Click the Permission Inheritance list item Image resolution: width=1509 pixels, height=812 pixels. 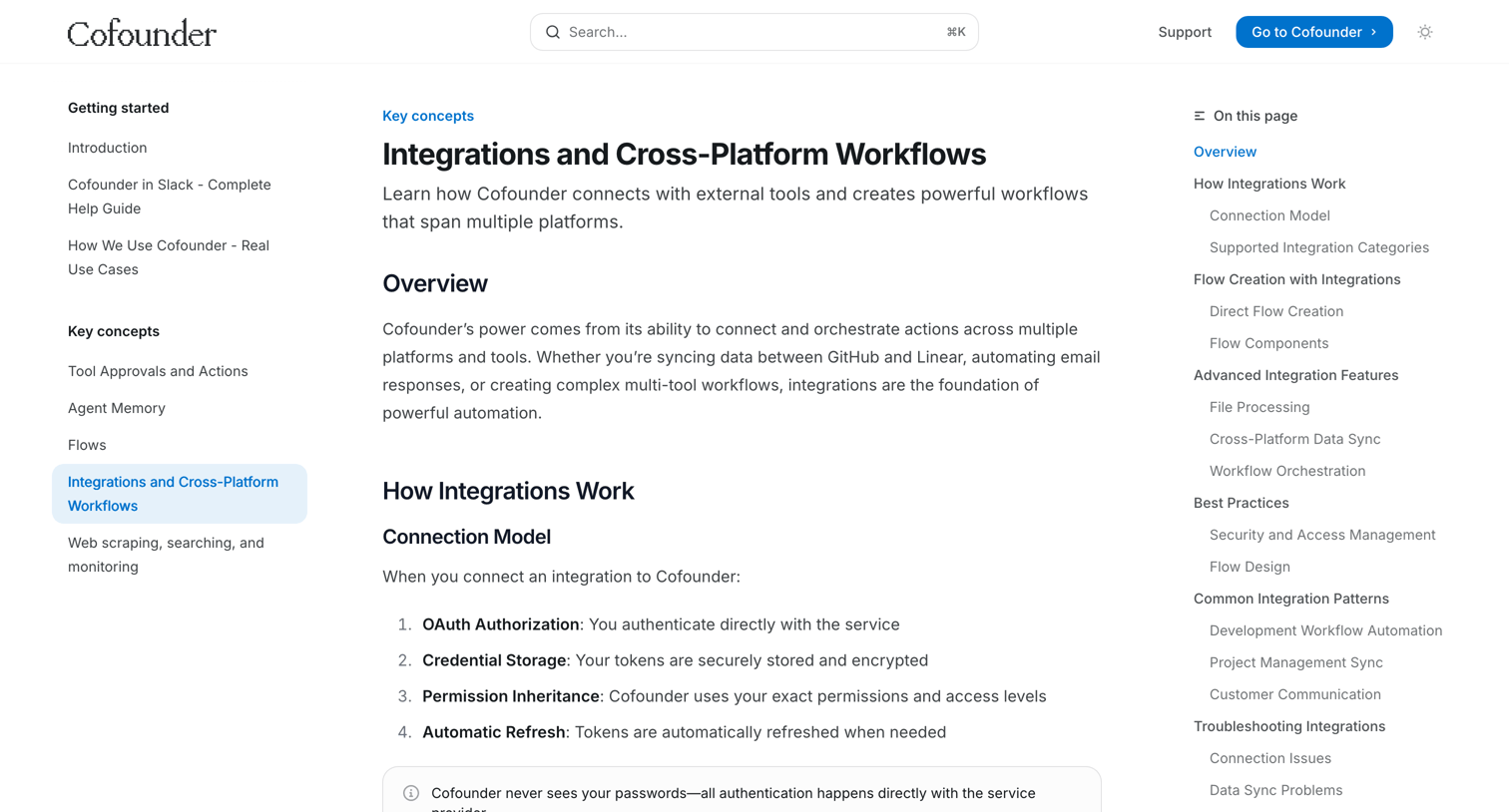(x=735, y=696)
